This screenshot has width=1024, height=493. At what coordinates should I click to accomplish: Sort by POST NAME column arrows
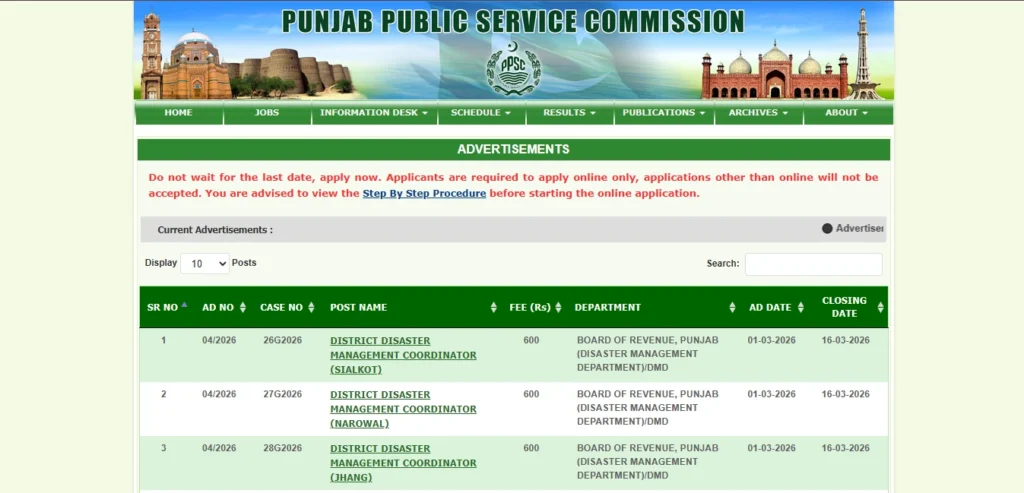point(494,308)
